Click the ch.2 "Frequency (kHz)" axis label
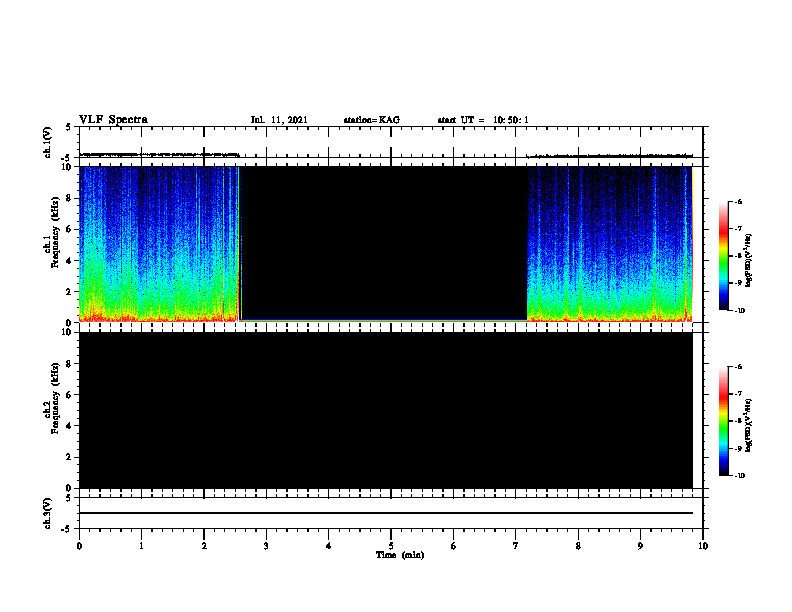The height and width of the screenshot is (612, 792). [55, 398]
